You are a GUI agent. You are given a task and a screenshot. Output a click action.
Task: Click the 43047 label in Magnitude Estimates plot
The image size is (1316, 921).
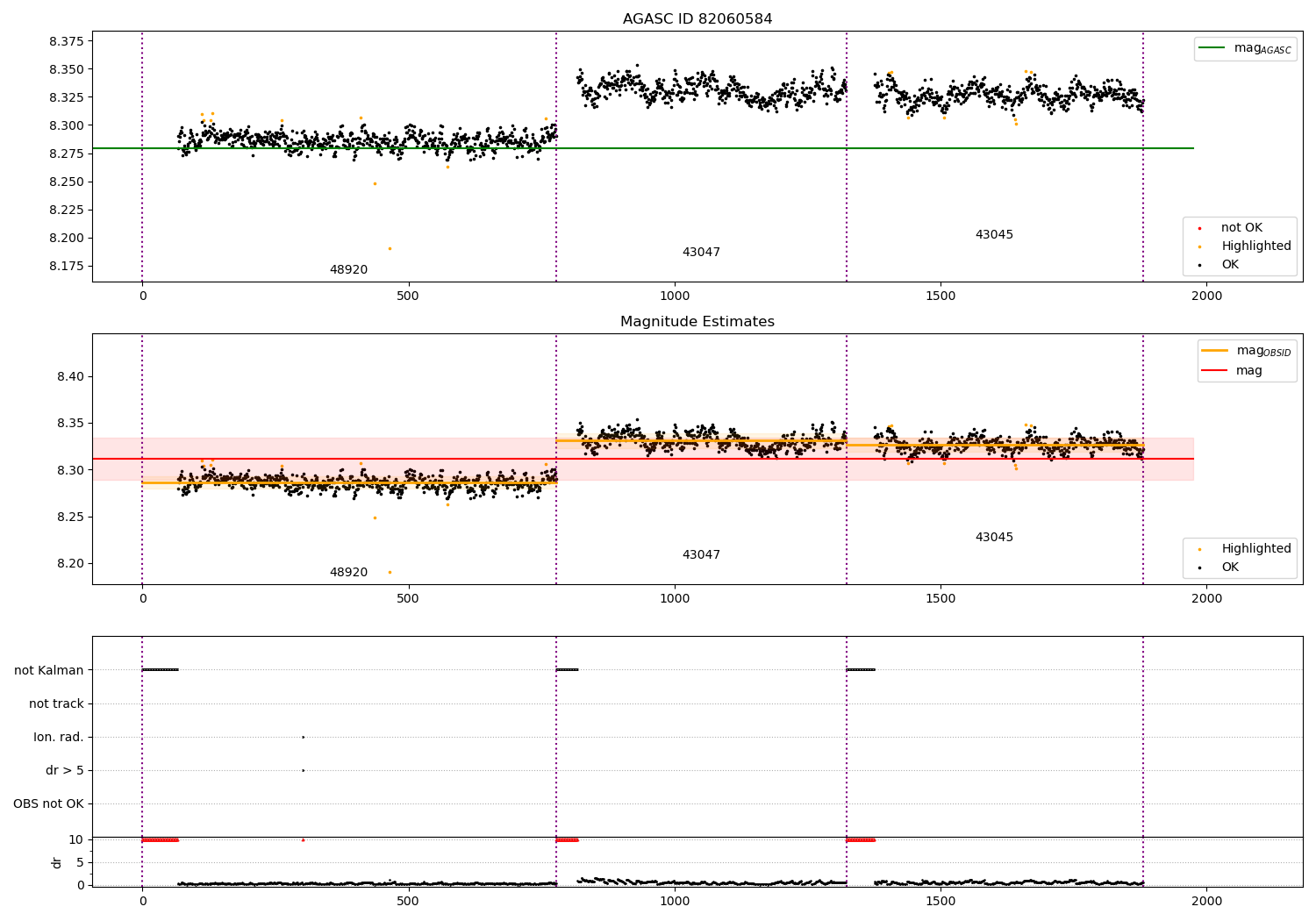point(701,555)
